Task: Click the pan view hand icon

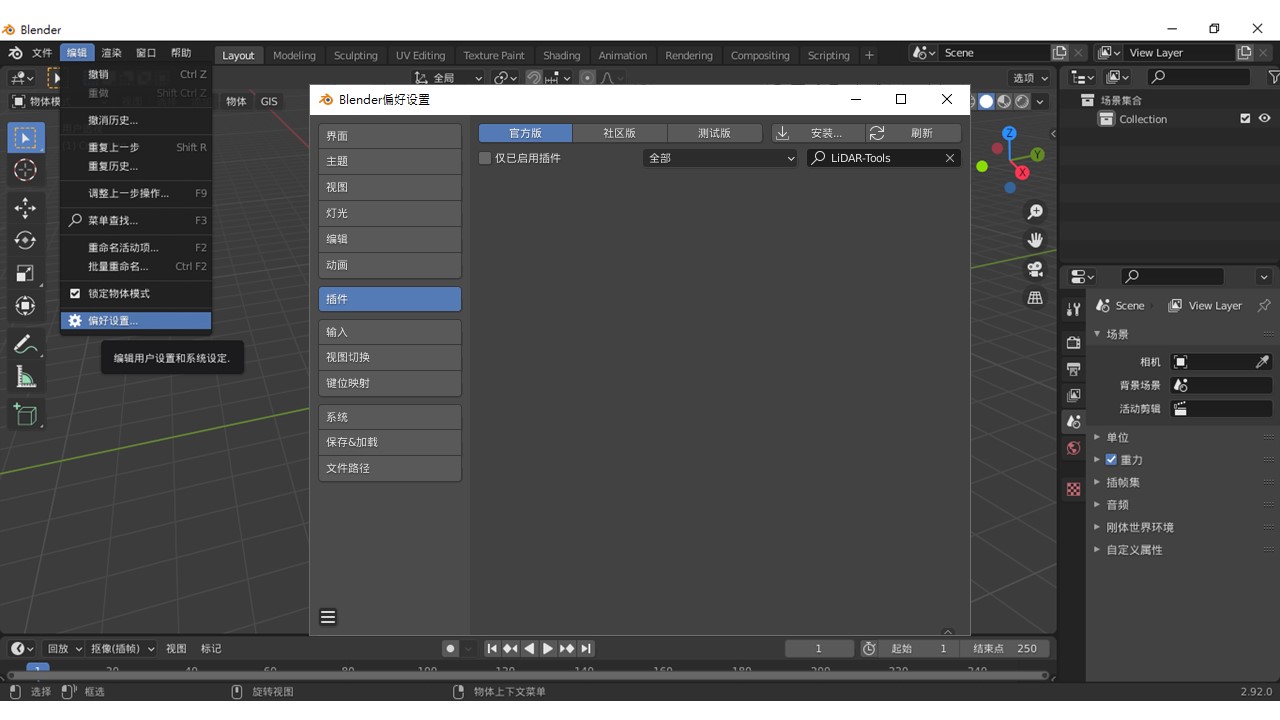Action: pos(1035,240)
